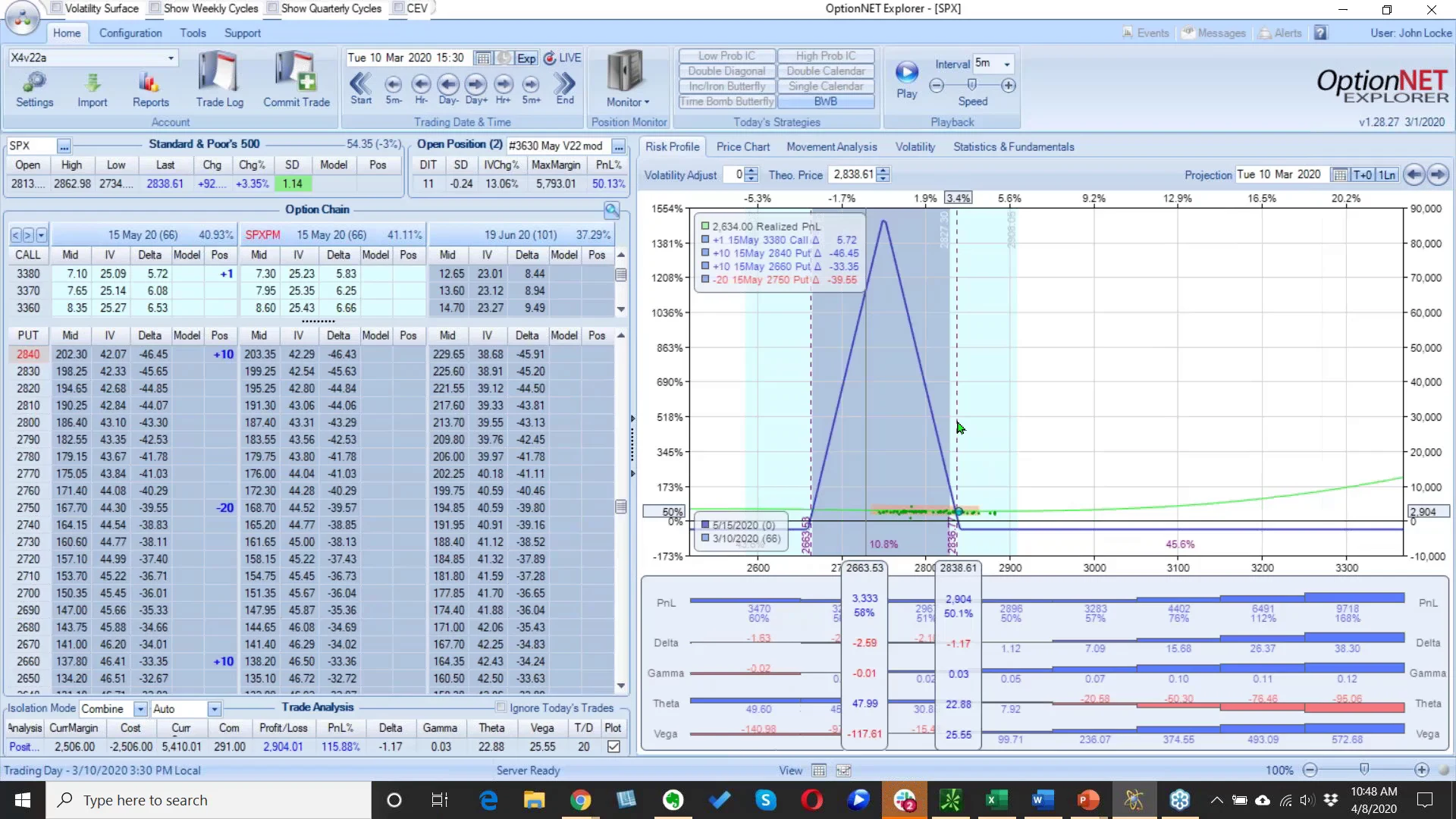The image size is (1456, 819).
Task: Switch to the Price Chart tab
Action: click(x=742, y=147)
